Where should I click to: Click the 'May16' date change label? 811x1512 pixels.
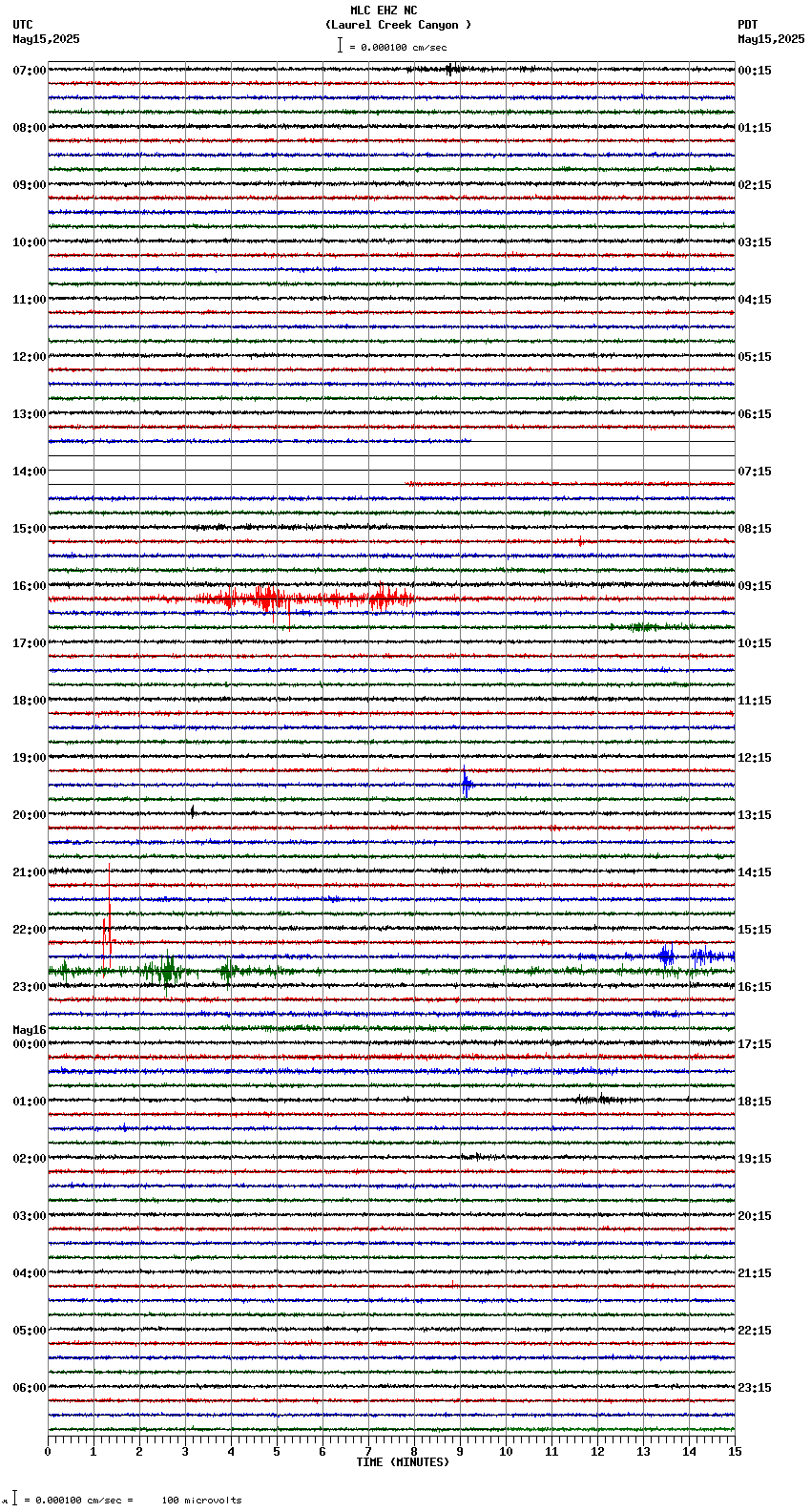(30, 1030)
